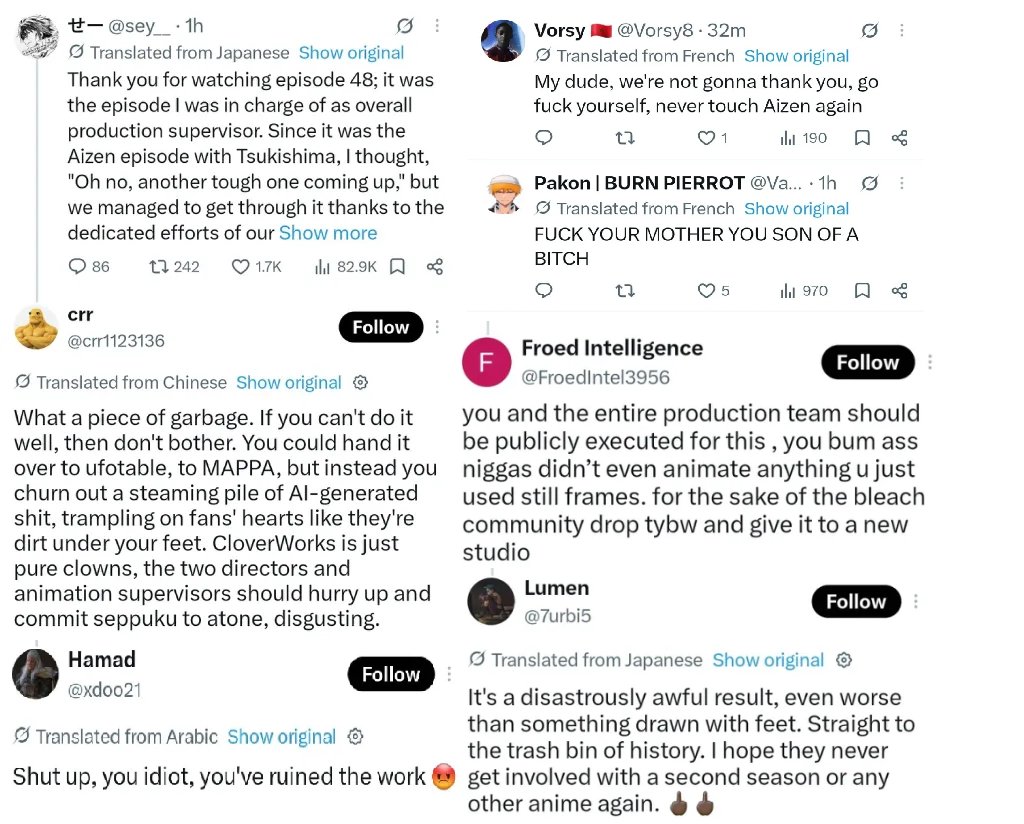
Task: Share Pakon's reply tweet
Action: coord(899,291)
